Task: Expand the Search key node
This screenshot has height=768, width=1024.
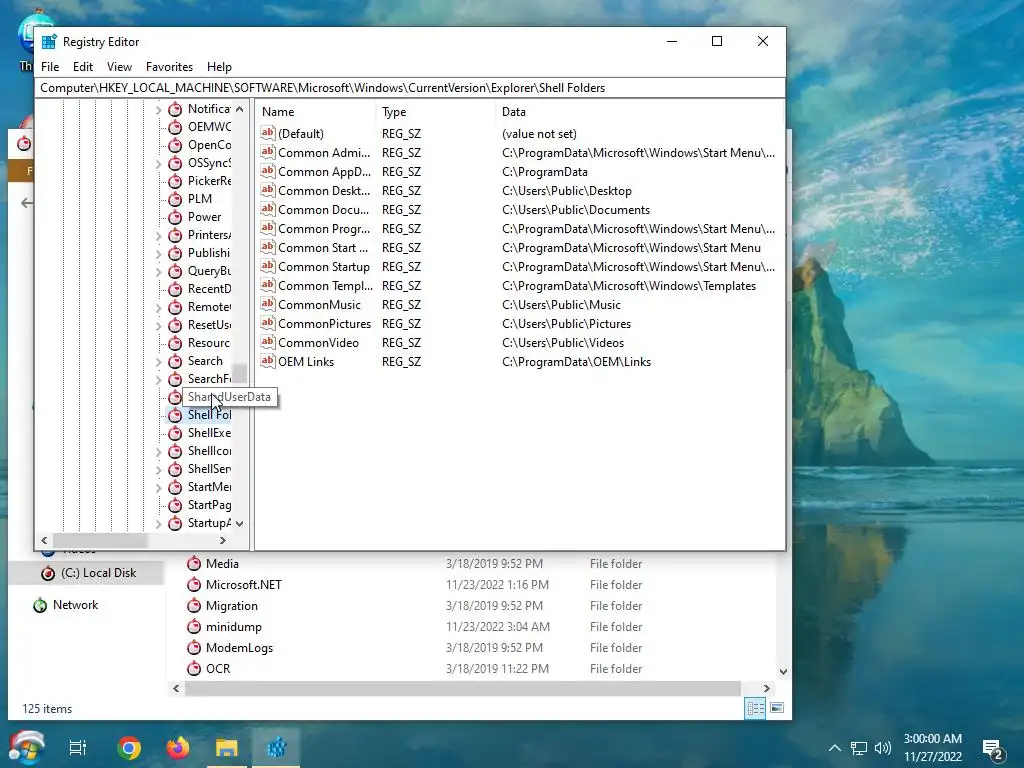Action: click(x=159, y=361)
